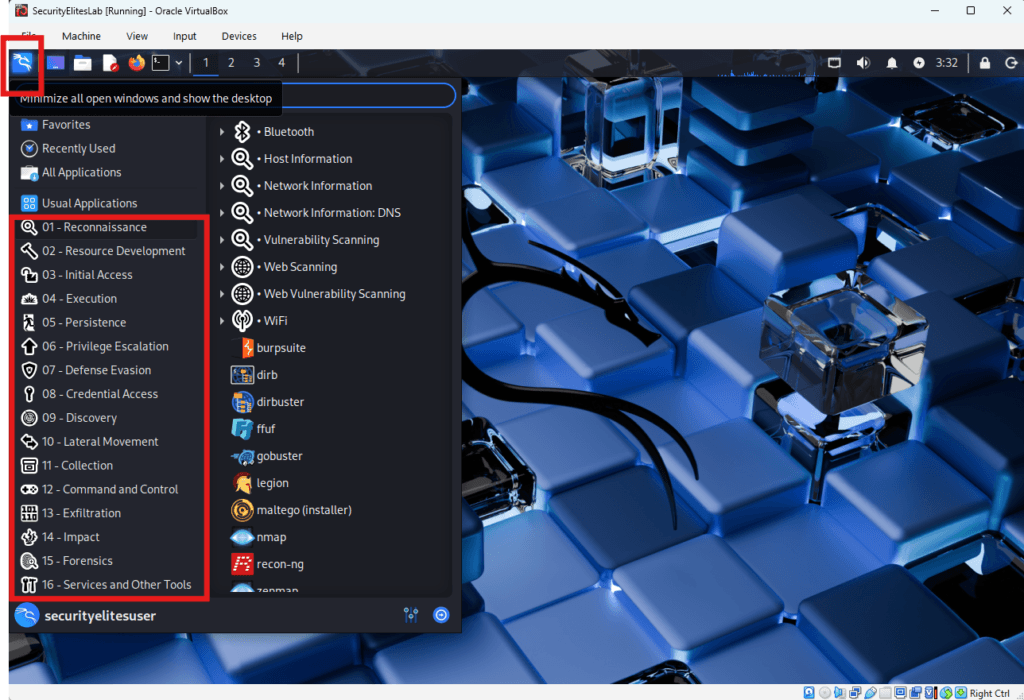Open Firefox from the taskbar
The image size is (1024, 700).
coord(136,62)
